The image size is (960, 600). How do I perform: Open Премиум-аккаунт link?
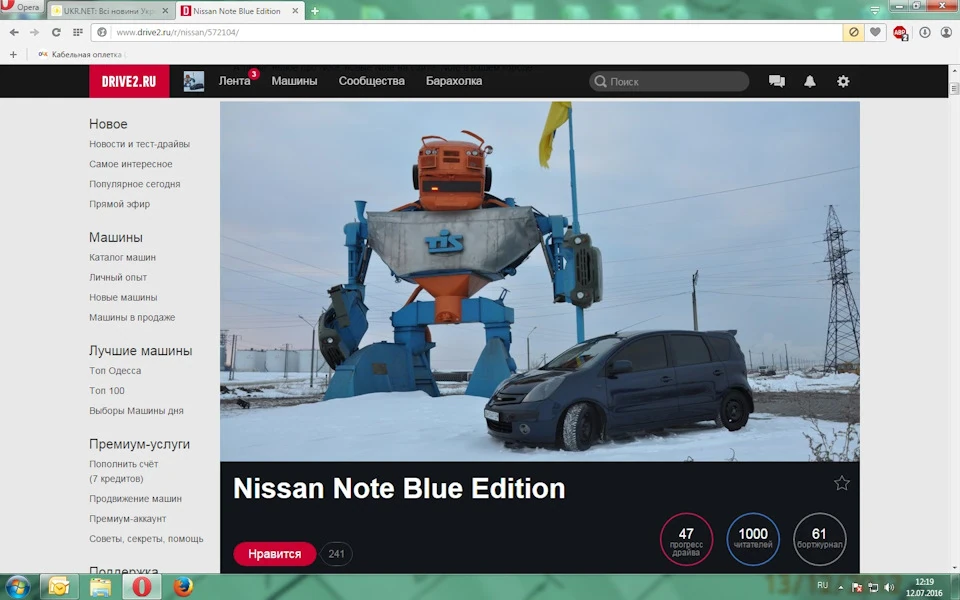pos(128,519)
